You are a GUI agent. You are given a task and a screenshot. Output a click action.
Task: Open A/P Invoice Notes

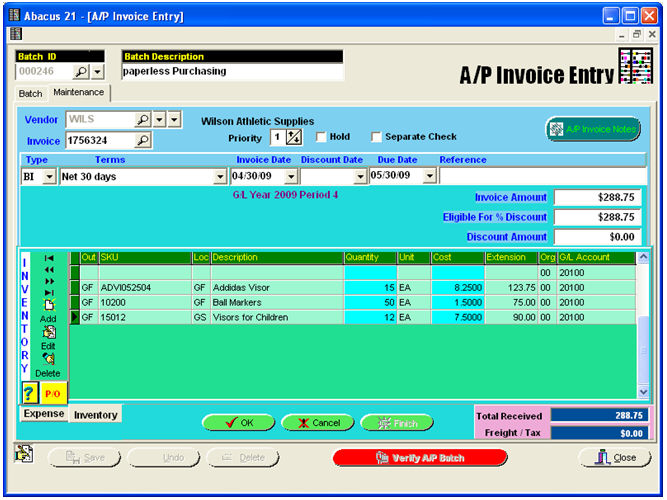(x=593, y=129)
